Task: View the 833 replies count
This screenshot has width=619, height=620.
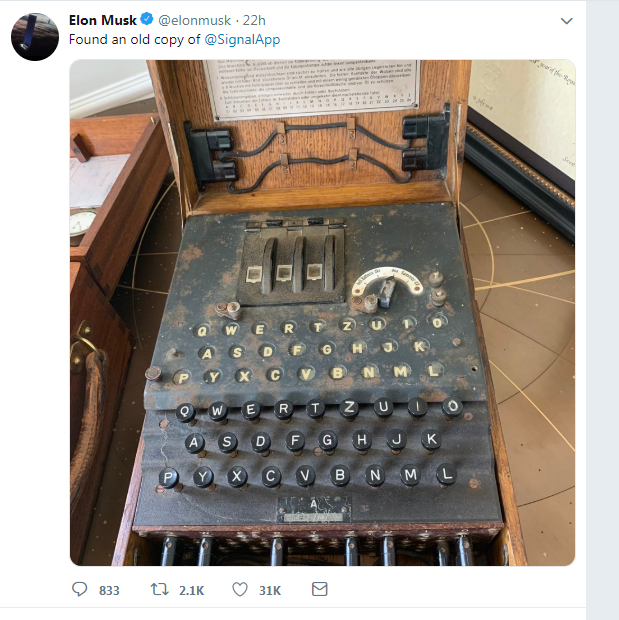Action: coord(109,590)
